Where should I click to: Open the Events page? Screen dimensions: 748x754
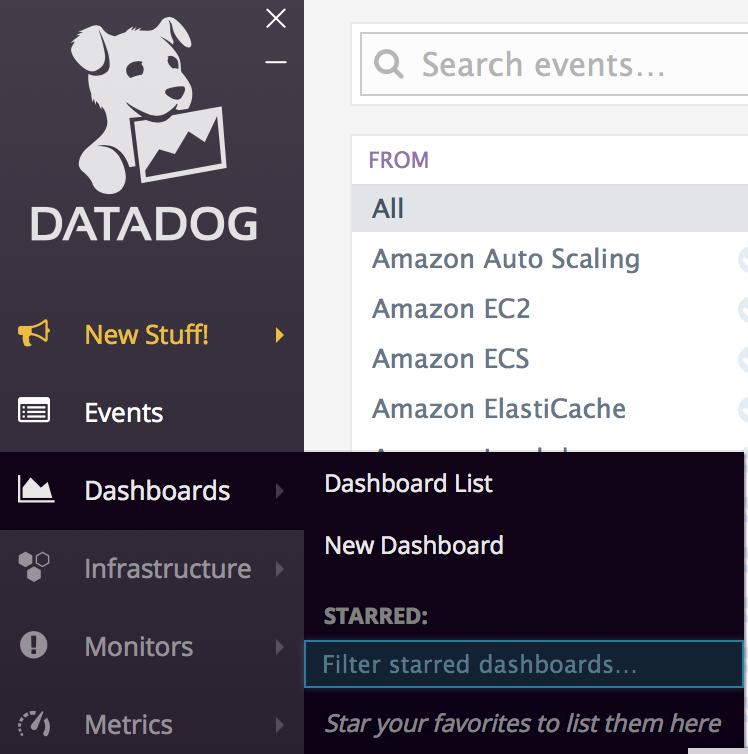(124, 413)
